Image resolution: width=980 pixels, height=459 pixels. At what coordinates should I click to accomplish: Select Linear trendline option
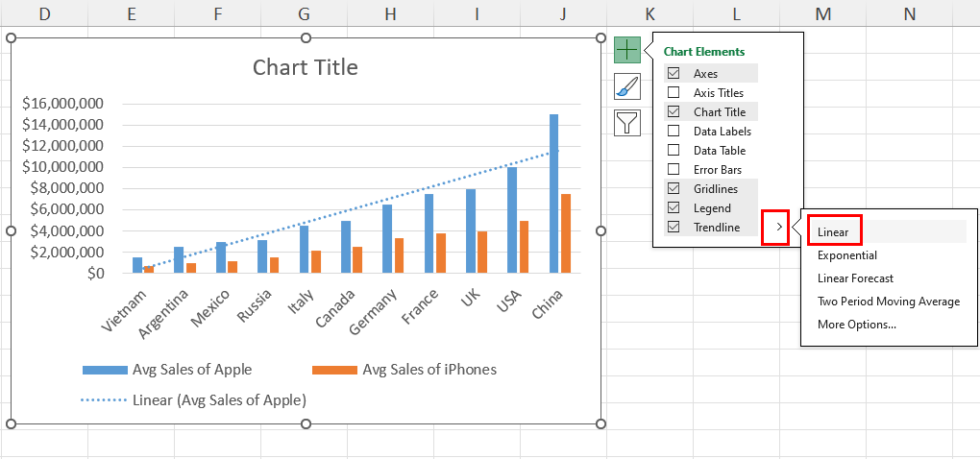tap(832, 232)
